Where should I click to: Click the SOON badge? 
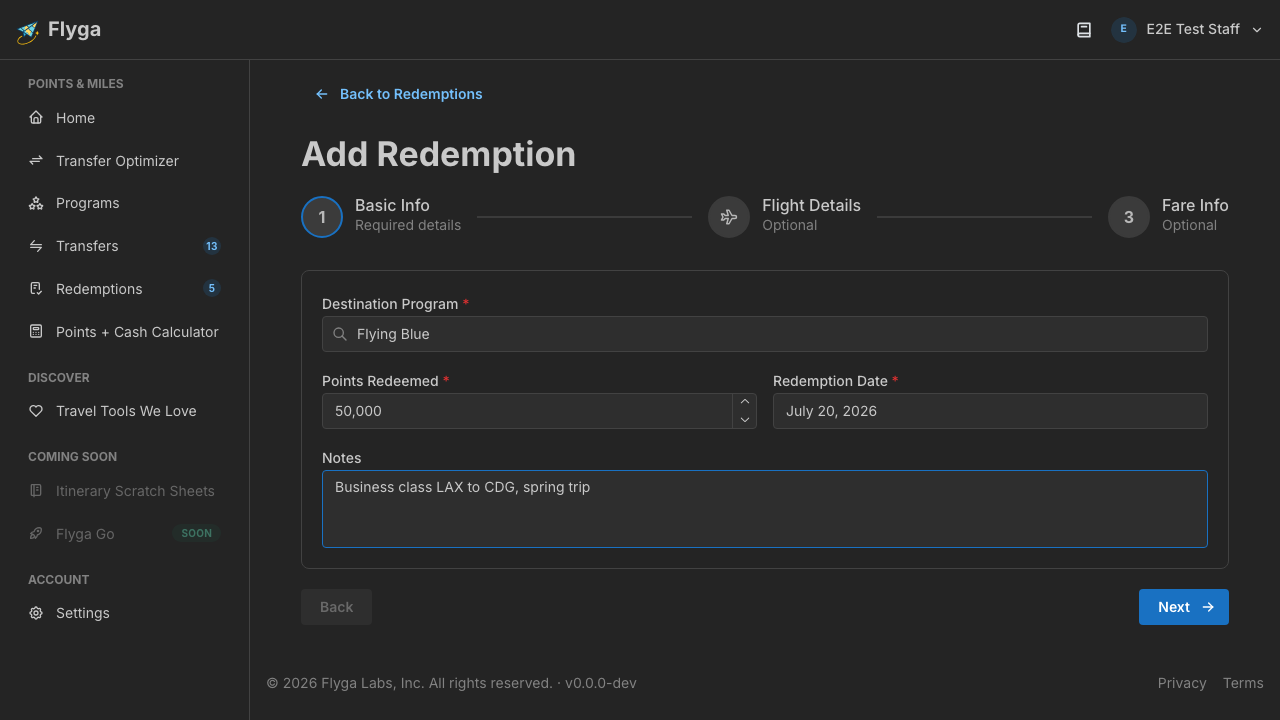(x=196, y=534)
